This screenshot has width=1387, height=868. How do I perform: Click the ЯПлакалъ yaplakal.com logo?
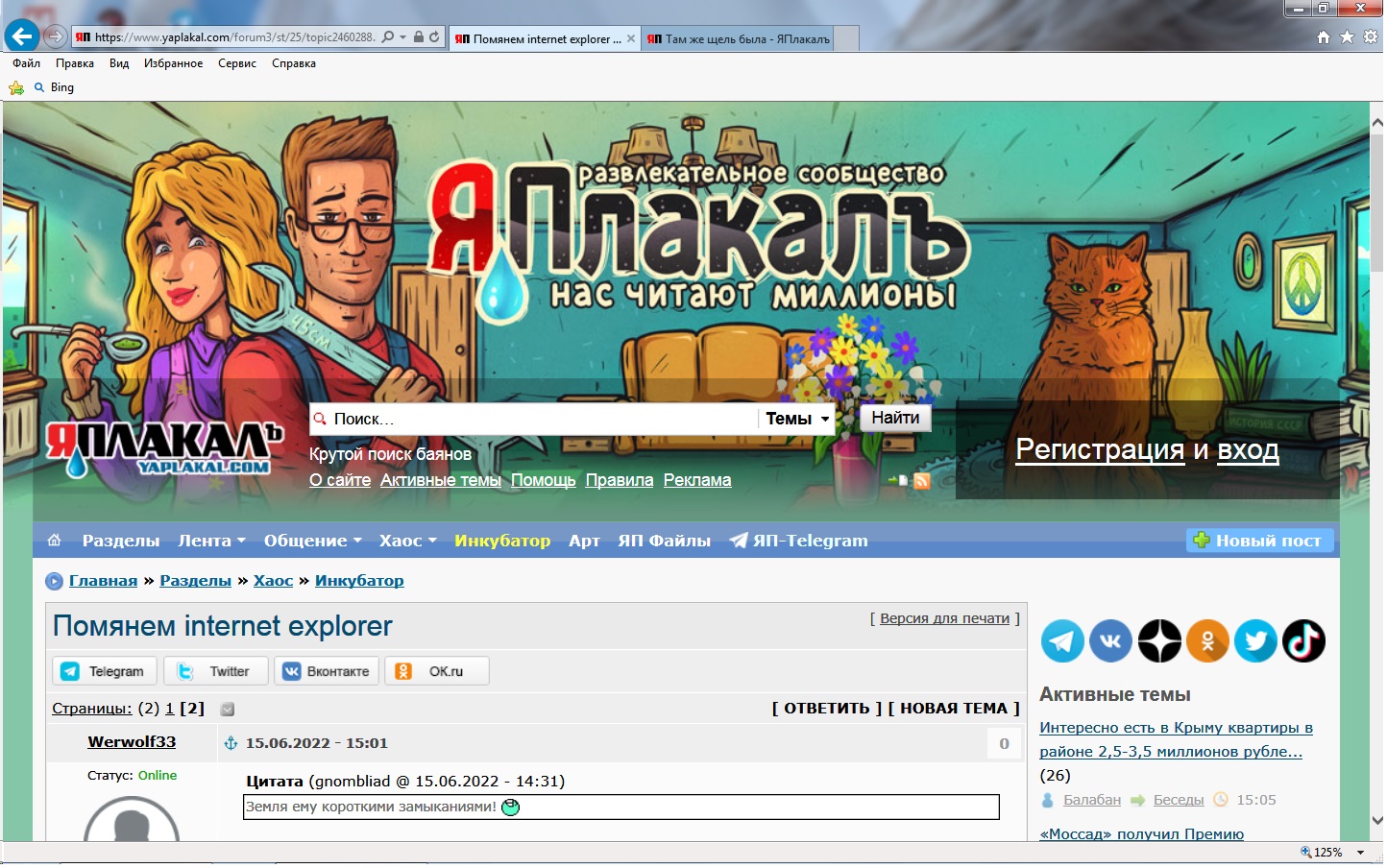tap(165, 449)
